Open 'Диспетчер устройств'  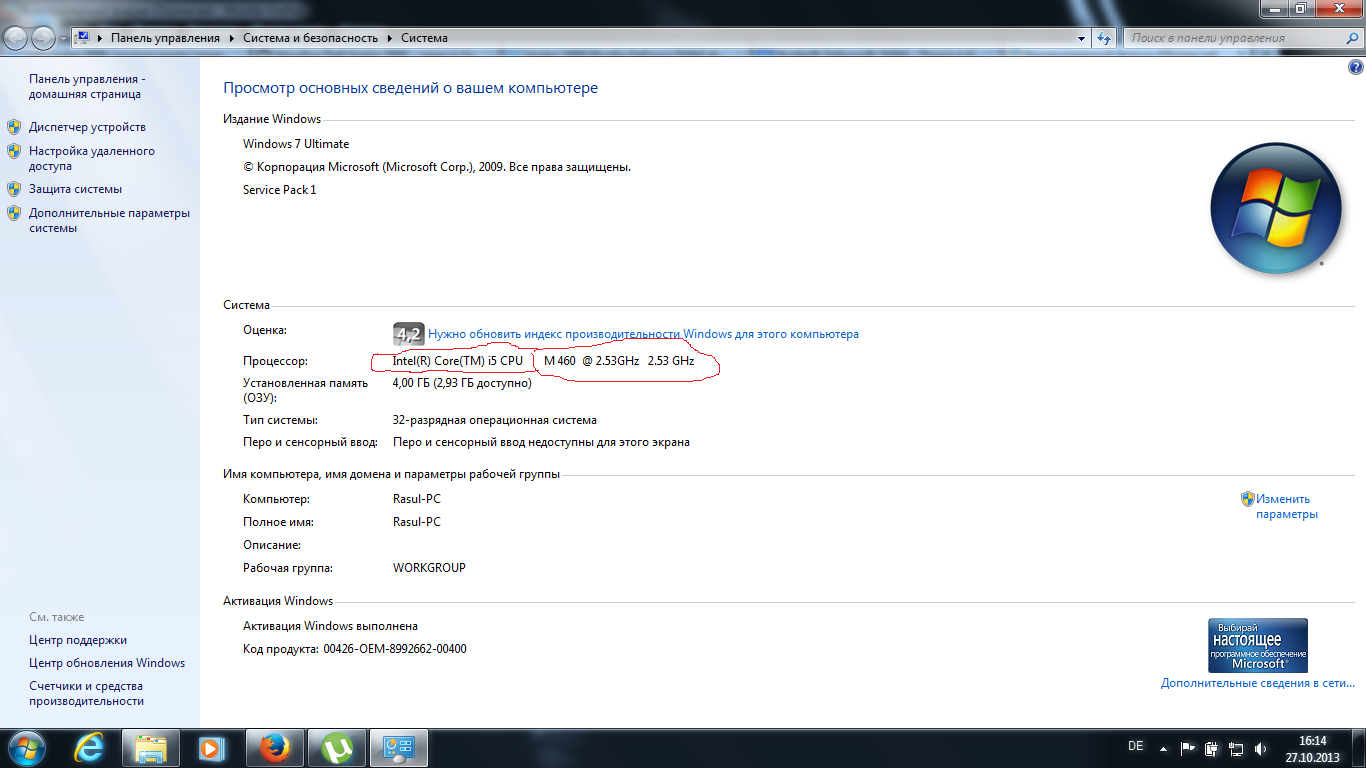(x=87, y=127)
